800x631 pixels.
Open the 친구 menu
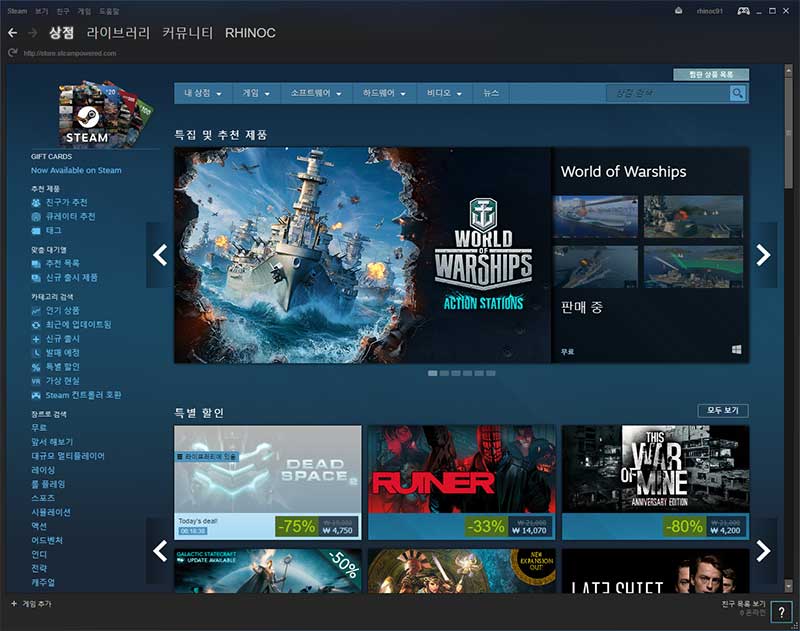coord(63,11)
